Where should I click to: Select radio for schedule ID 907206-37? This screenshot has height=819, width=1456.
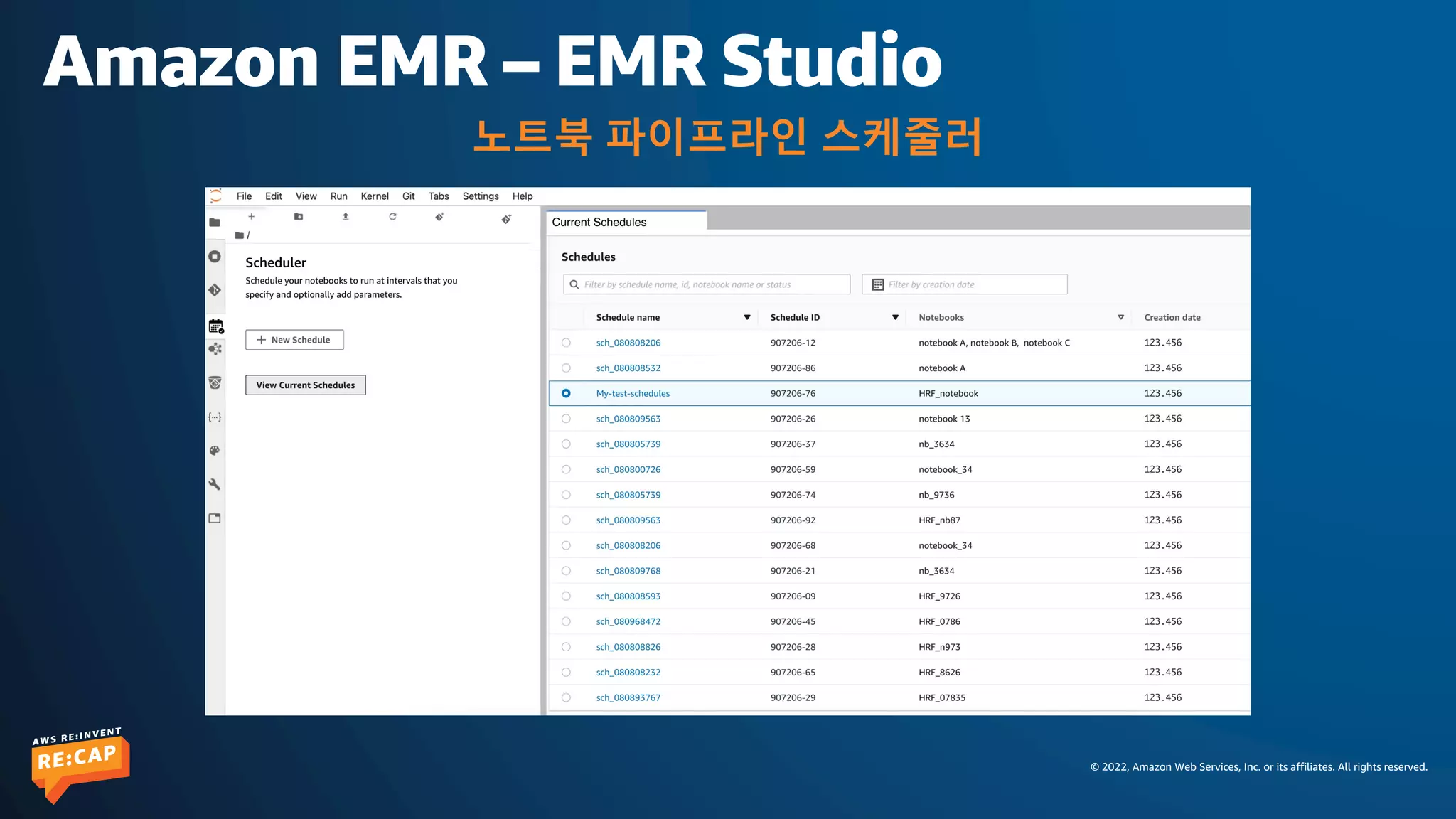click(566, 444)
